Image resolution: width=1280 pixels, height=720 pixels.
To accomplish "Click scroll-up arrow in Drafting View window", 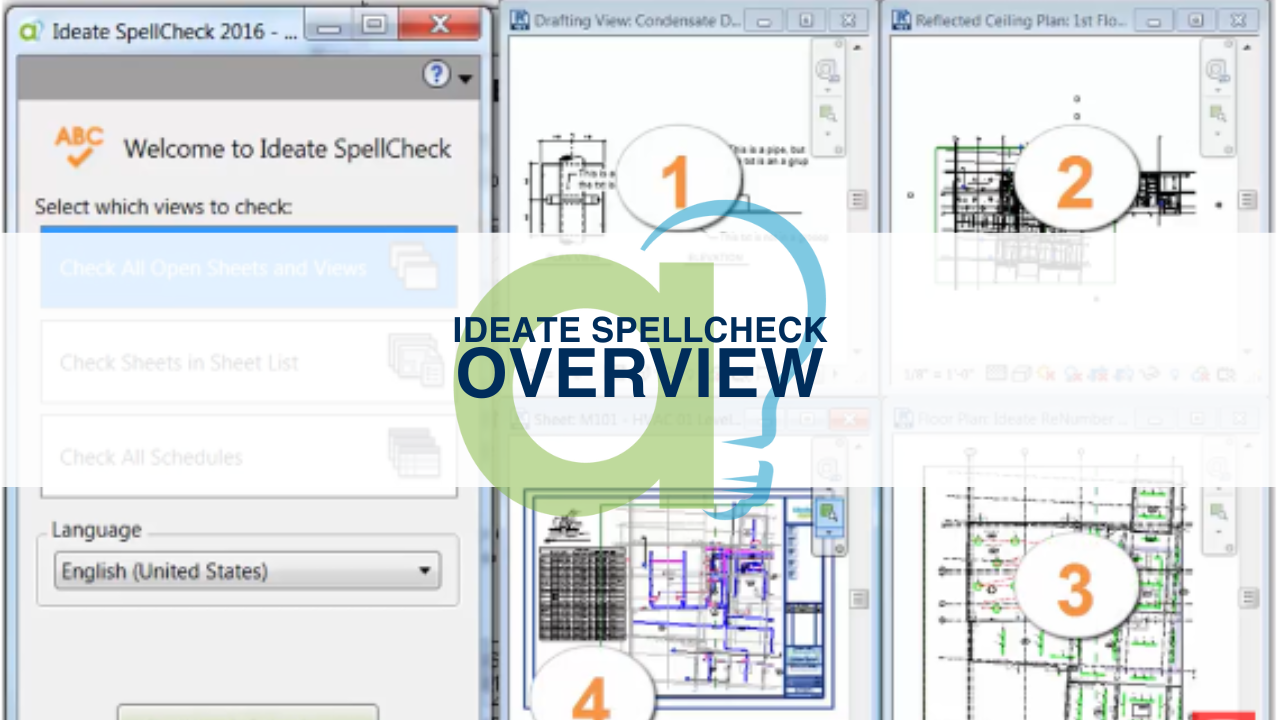I will point(858,47).
